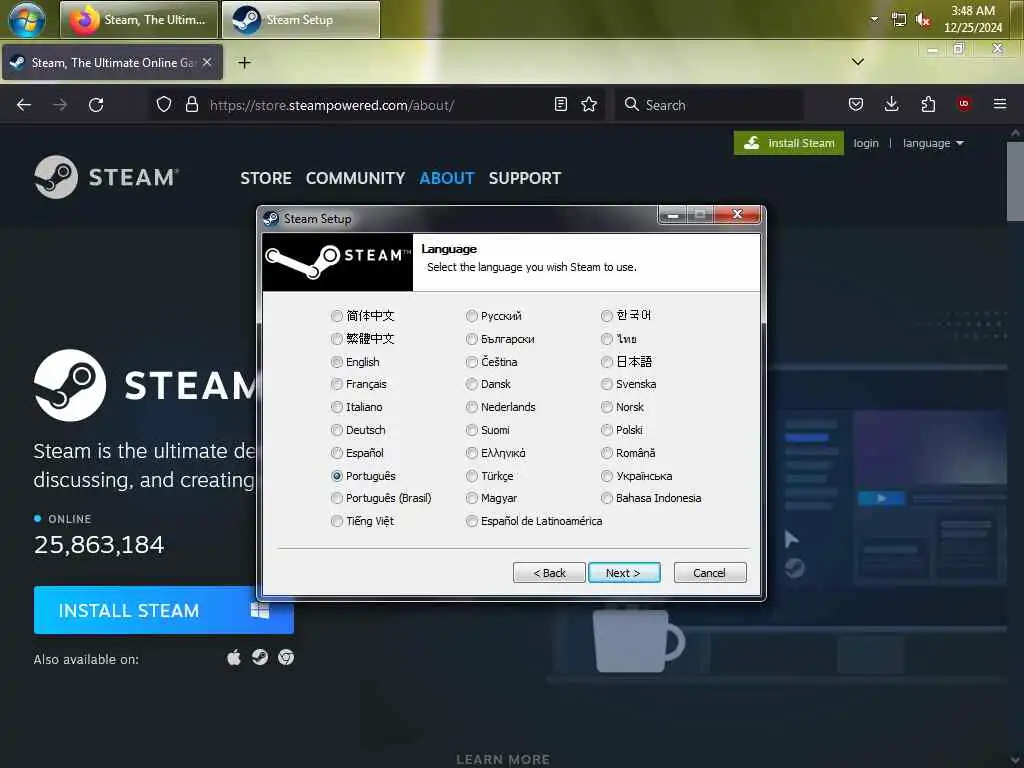Select the Deutsch radio button
The width and height of the screenshot is (1024, 768).
click(337, 430)
